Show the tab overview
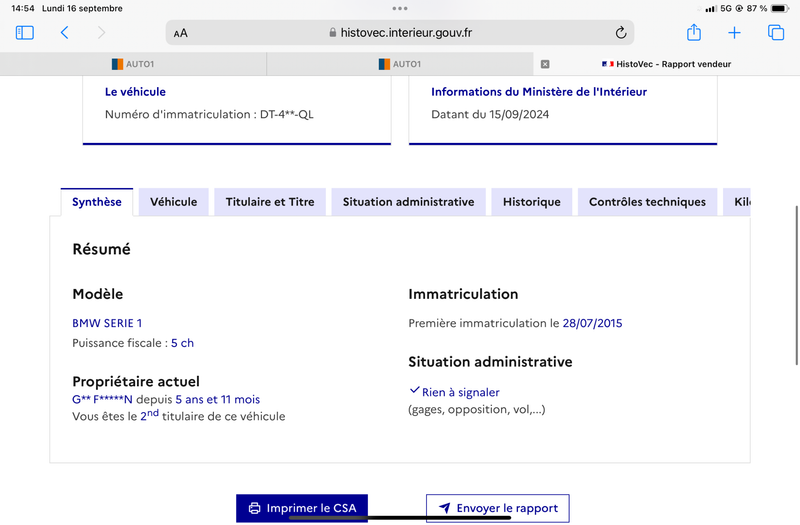The height and width of the screenshot is (525, 800). [776, 33]
